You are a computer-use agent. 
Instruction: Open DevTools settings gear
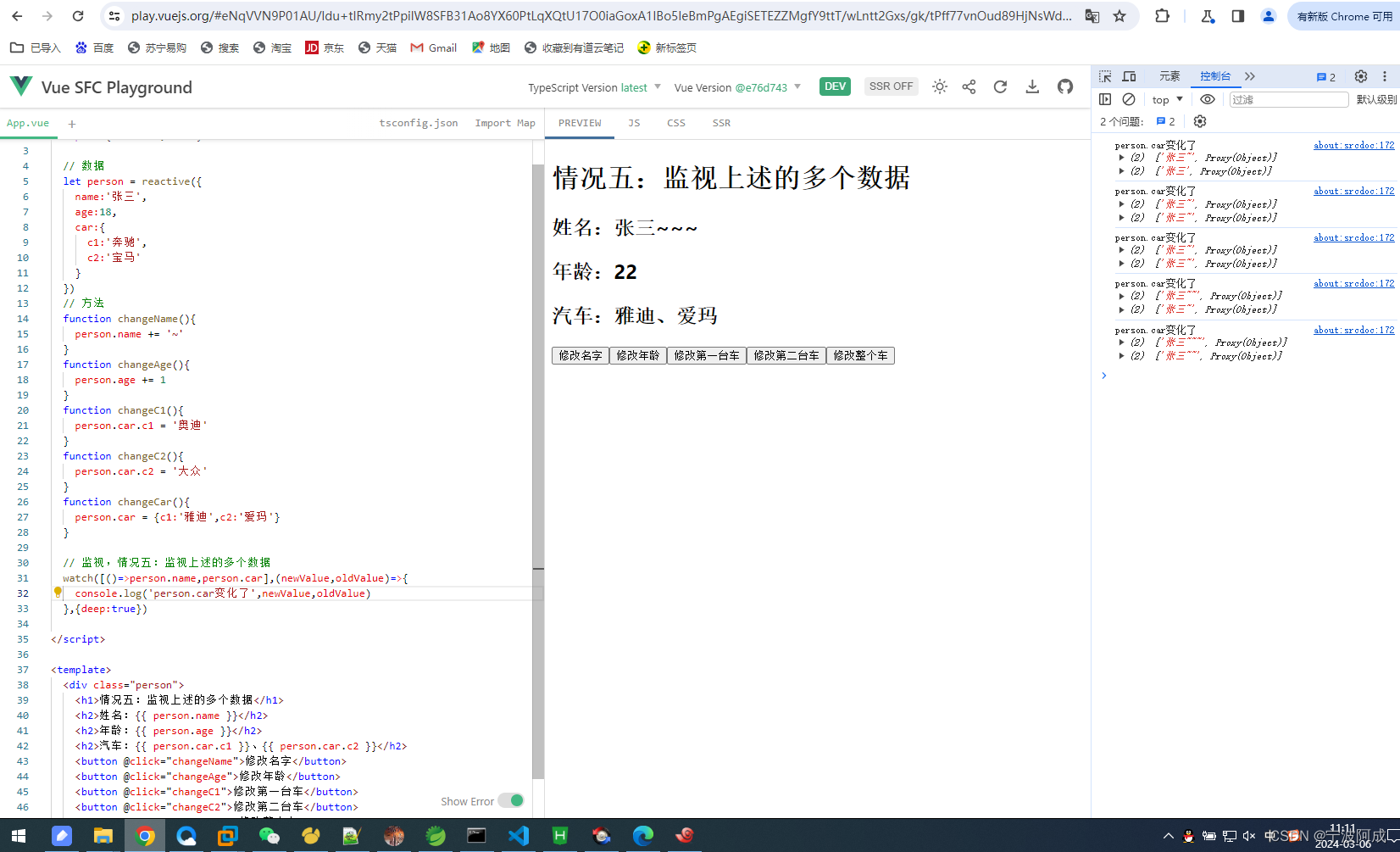1361,76
